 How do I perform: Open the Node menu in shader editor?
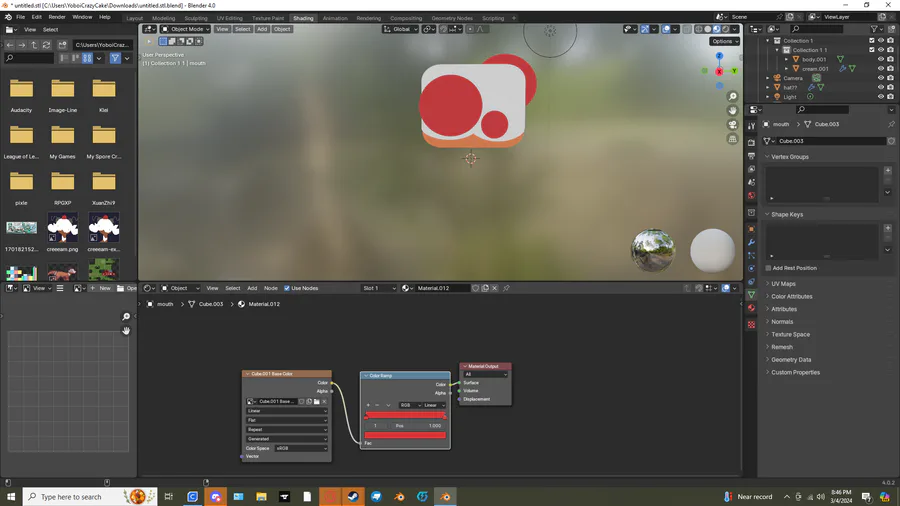270,288
